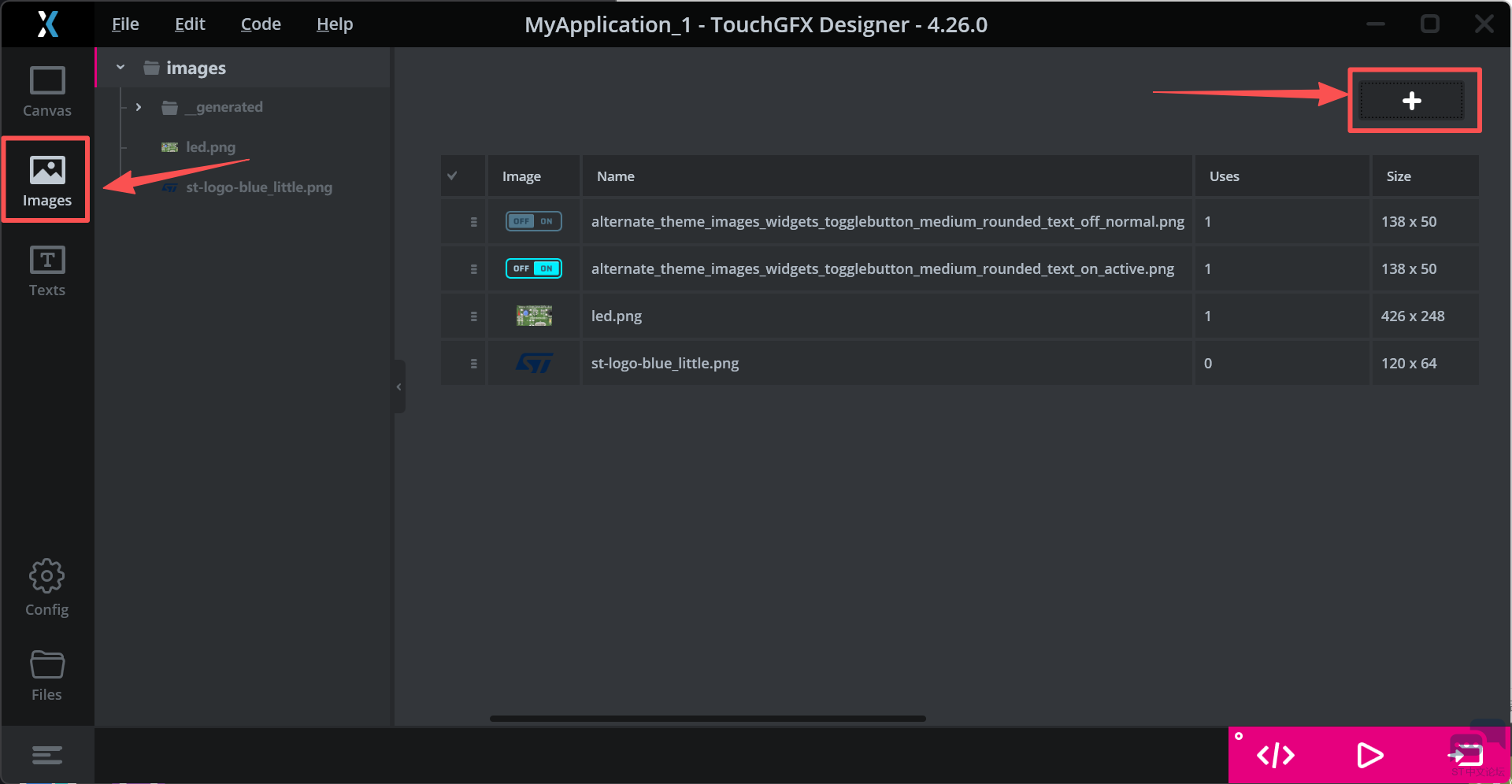Open the Config settings
This screenshot has width=1512, height=784.
click(46, 588)
